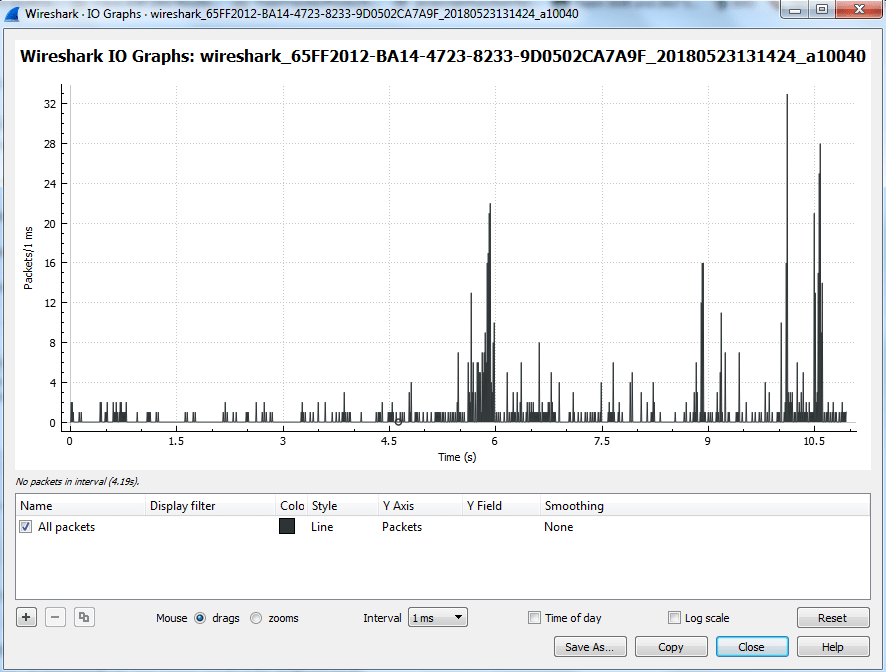Click the All packets color swatch
Viewport: 886px width, 672px height.
(x=287, y=526)
